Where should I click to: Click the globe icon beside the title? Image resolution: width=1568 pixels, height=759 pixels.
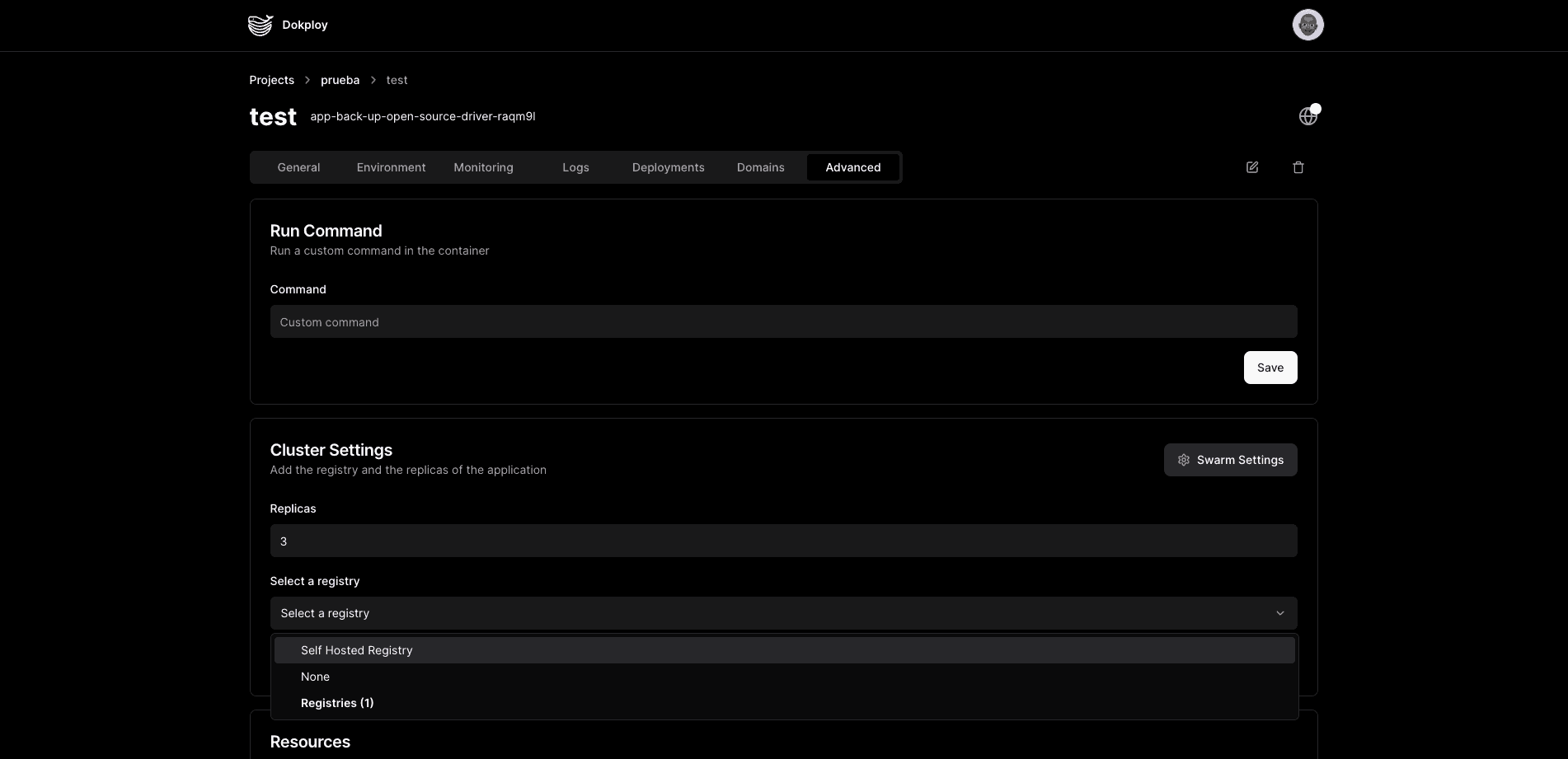1307,116
